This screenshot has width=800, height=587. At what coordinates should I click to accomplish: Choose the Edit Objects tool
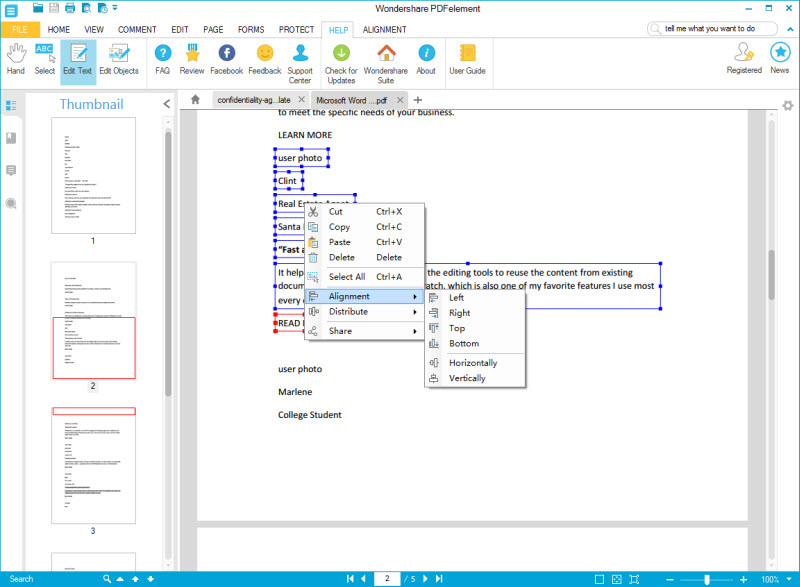(118, 60)
